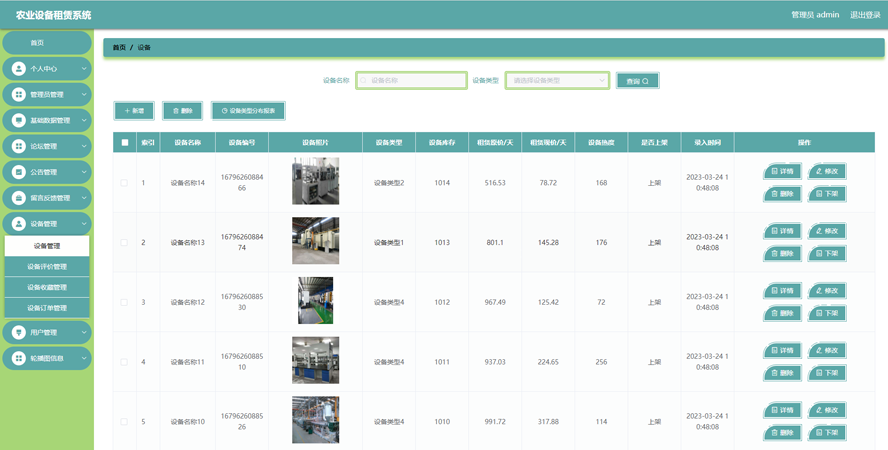The width and height of the screenshot is (888, 450).
Task: Open 详情 for 设备名称12
Action: (x=782, y=290)
